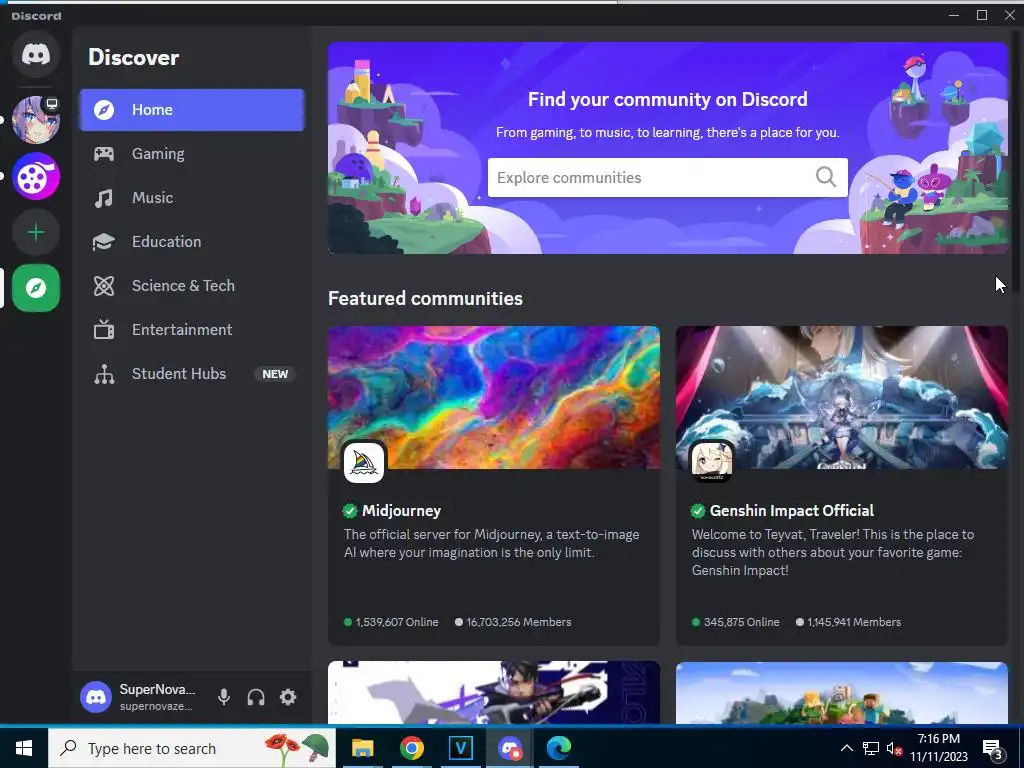Screen dimensions: 1024x768
Task: Open File Explorer from the taskbar
Action: tap(362, 748)
